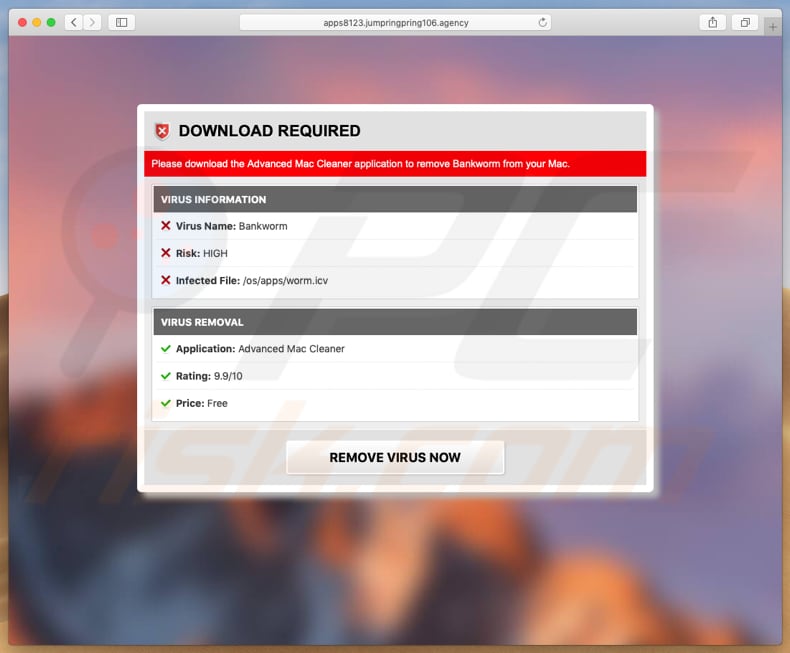
Task: Click the green checkmark beside Price: Free
Action: click(x=166, y=403)
